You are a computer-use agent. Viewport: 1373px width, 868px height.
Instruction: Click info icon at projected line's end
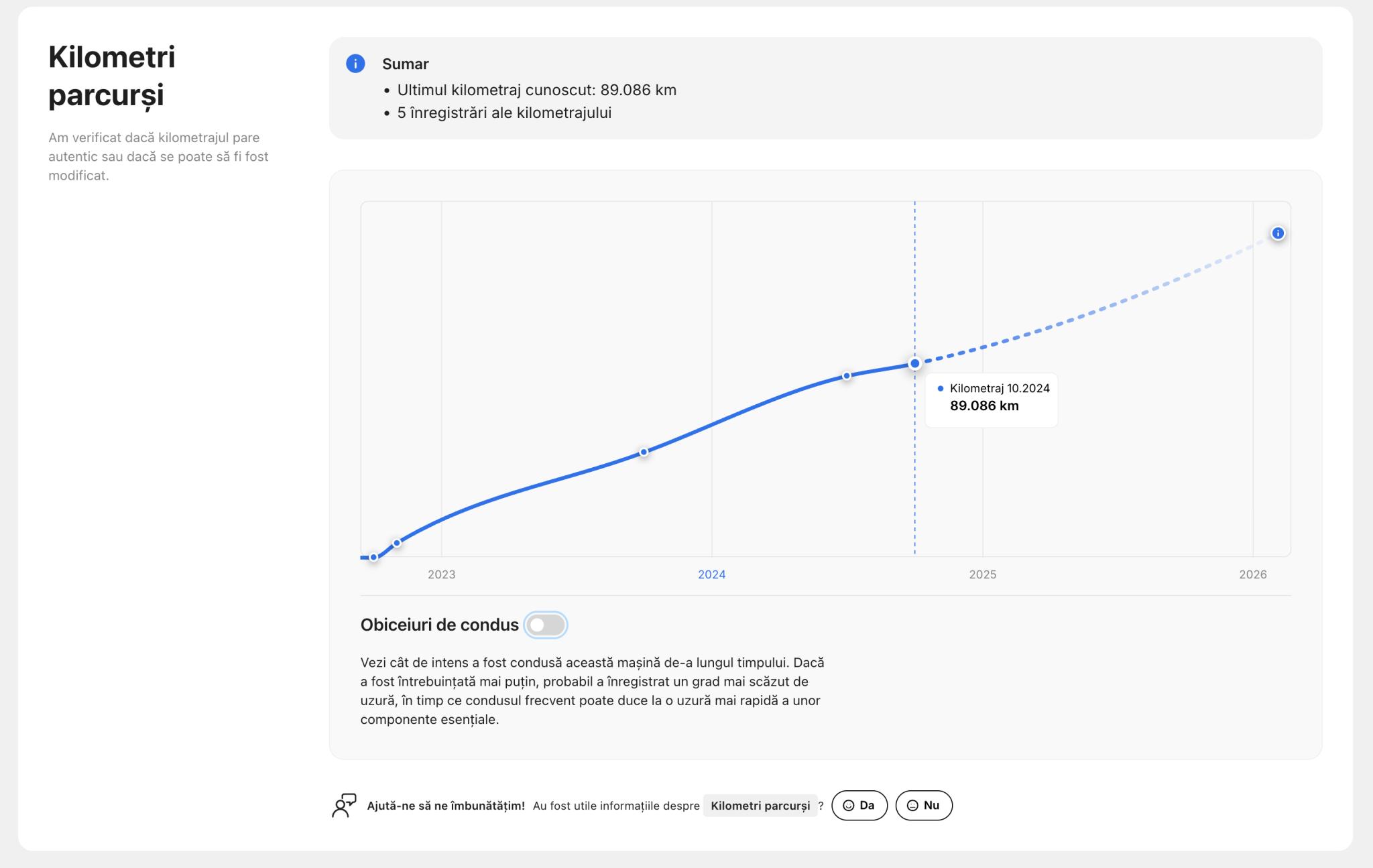[x=1278, y=233]
